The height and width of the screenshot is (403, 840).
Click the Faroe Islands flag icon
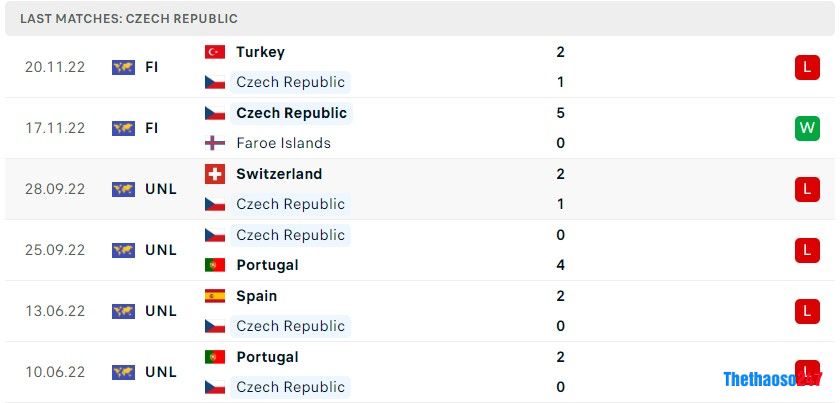point(215,143)
